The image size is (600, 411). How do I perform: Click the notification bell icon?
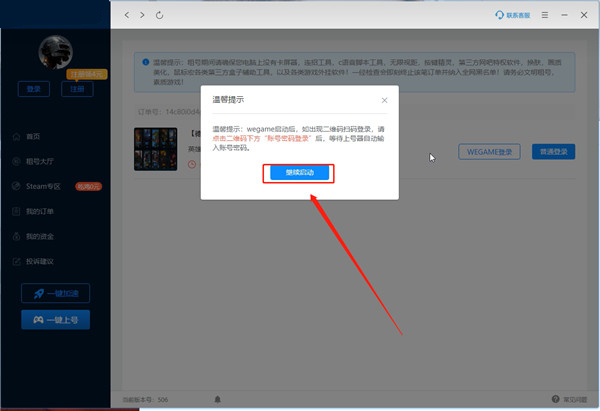[217, 399]
